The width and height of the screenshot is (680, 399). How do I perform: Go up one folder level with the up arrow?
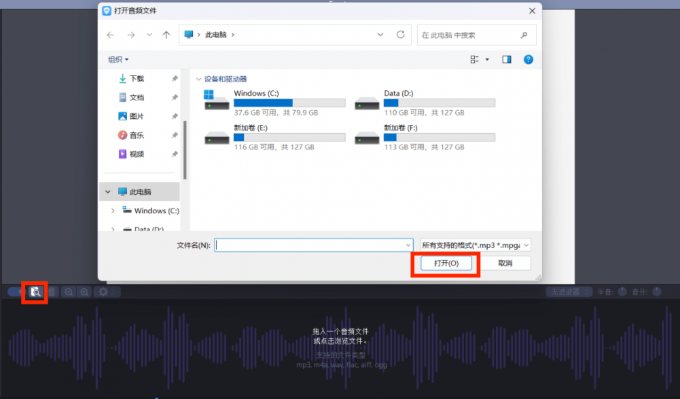coord(167,35)
